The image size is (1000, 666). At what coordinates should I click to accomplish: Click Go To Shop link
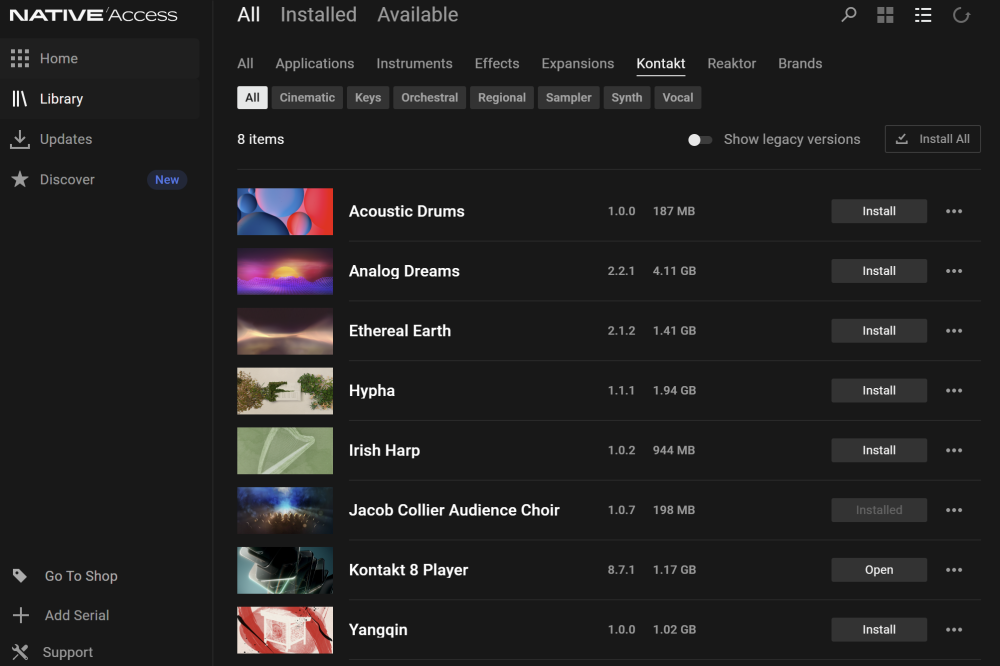pos(81,576)
